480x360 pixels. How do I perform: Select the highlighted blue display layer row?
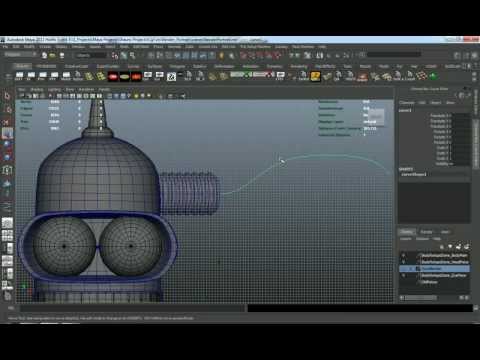click(435, 268)
